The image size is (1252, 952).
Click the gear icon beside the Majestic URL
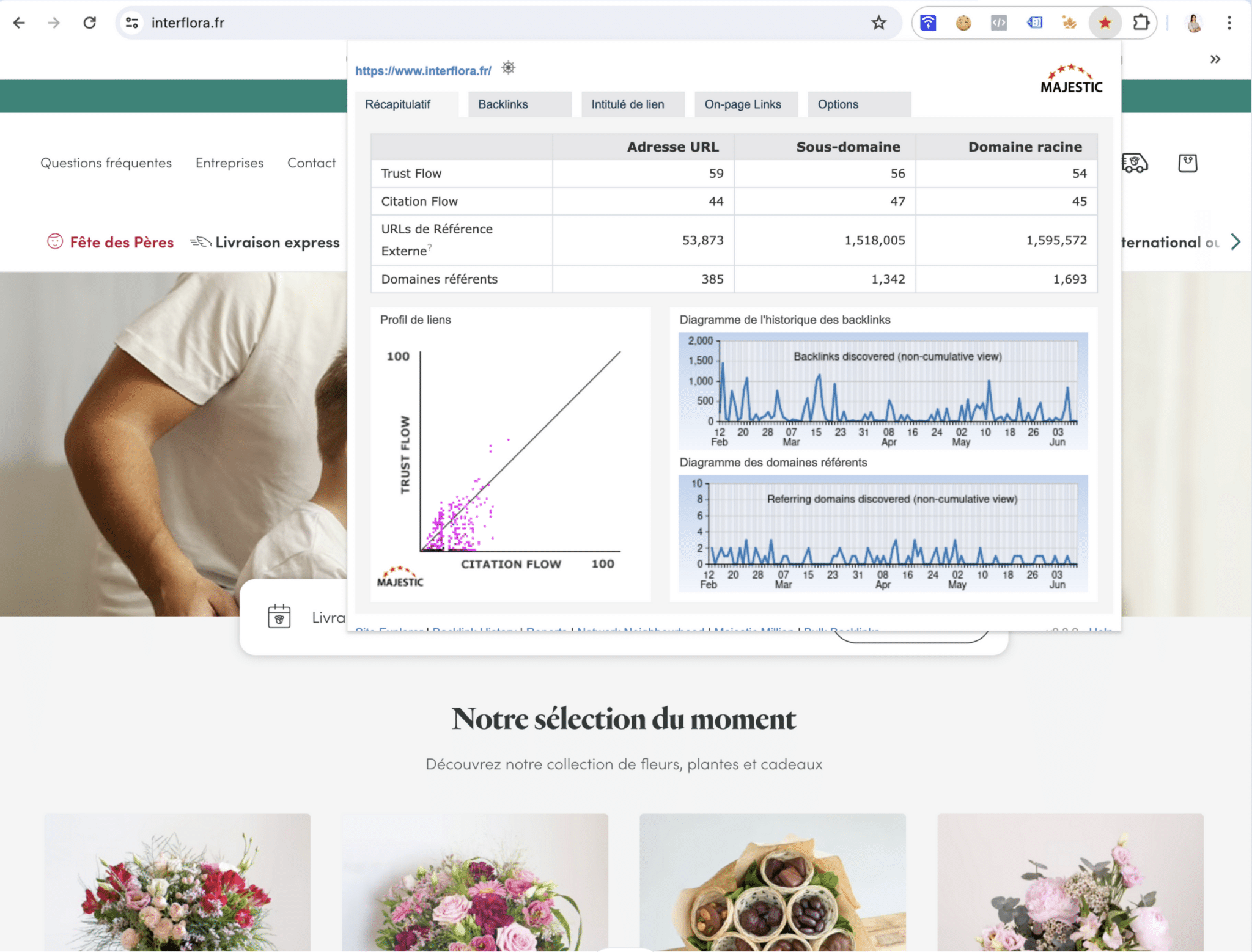pos(508,68)
